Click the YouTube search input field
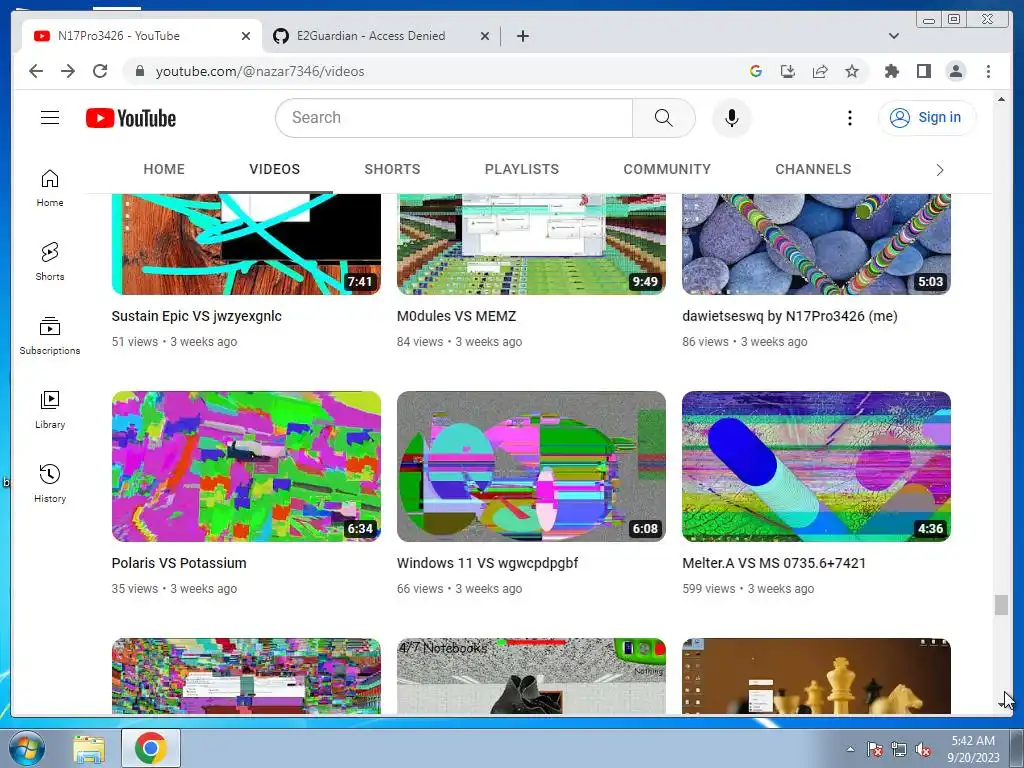Image resolution: width=1024 pixels, height=768 pixels. click(x=455, y=118)
